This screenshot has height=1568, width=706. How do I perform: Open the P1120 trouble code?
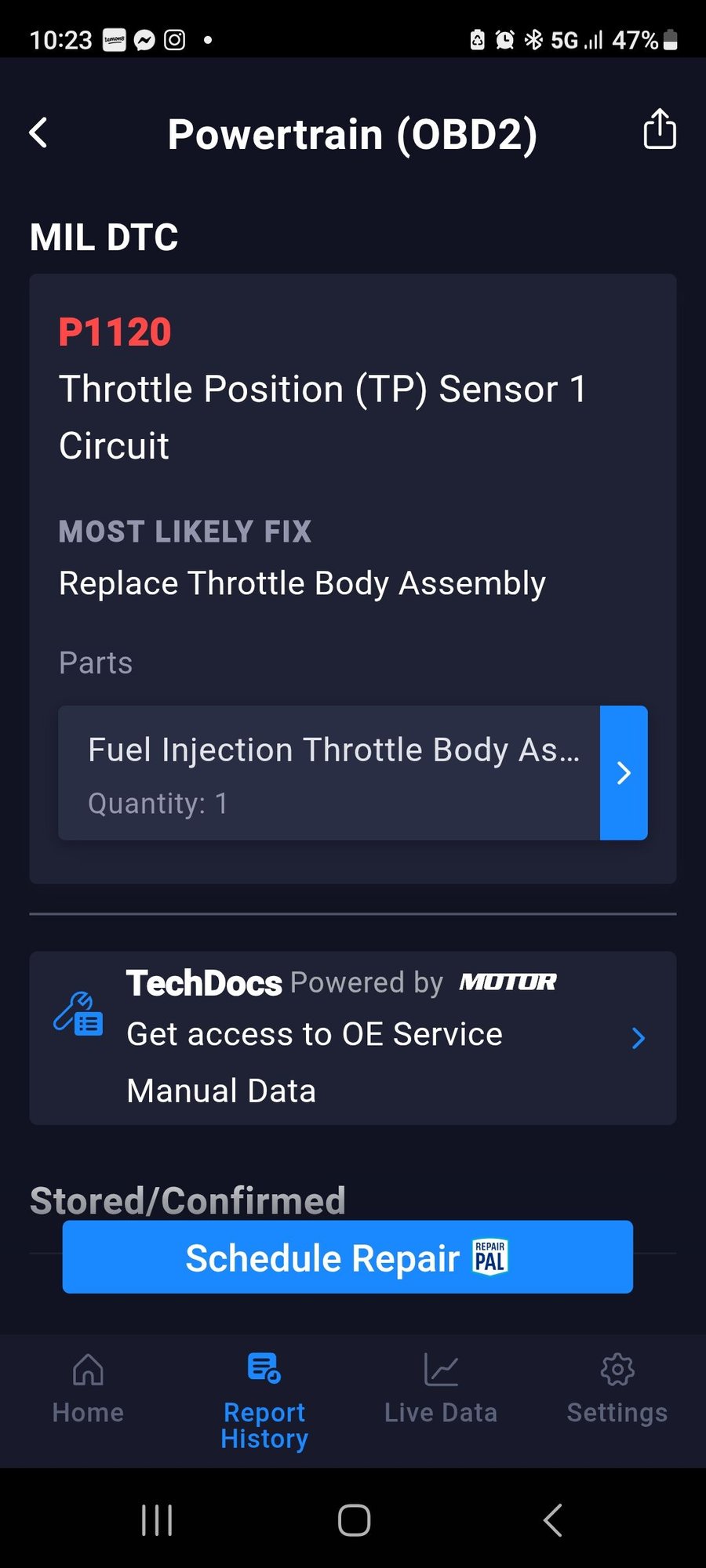(115, 332)
